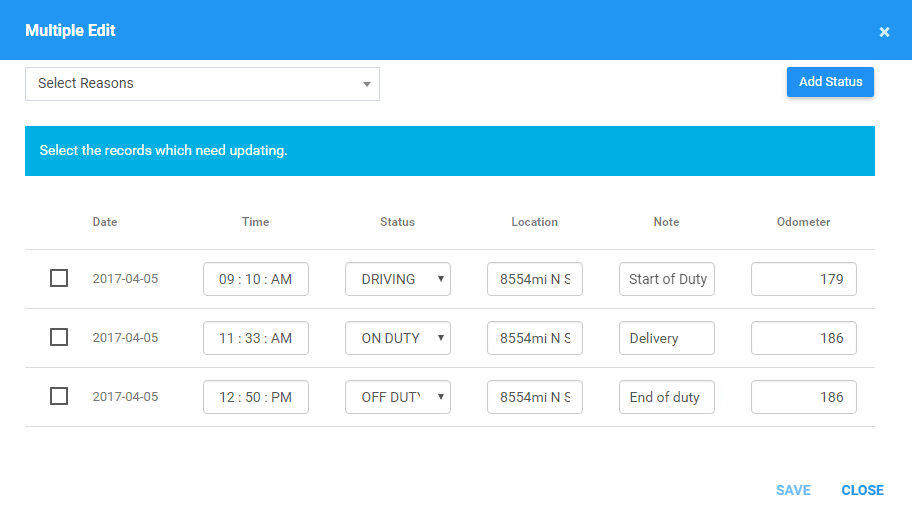This screenshot has height=523, width=912.
Task: Click the CLOSE button
Action: (863, 490)
